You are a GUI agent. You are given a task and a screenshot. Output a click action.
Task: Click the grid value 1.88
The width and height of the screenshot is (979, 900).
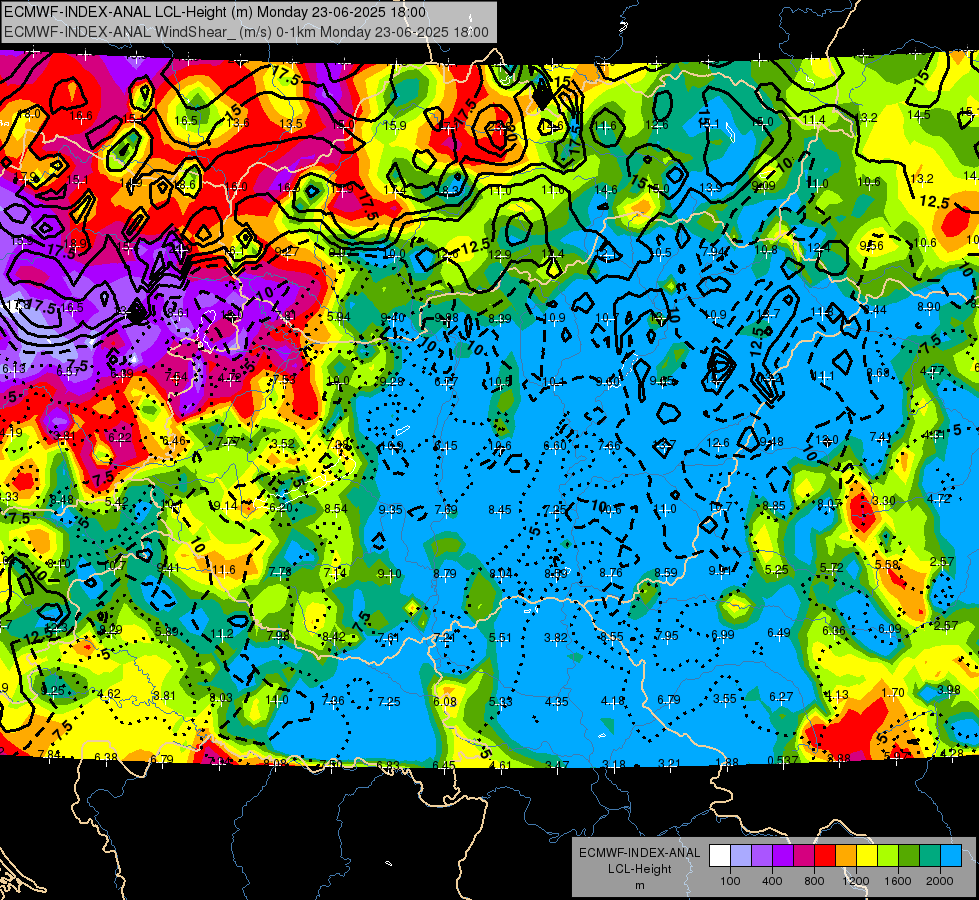(727, 762)
